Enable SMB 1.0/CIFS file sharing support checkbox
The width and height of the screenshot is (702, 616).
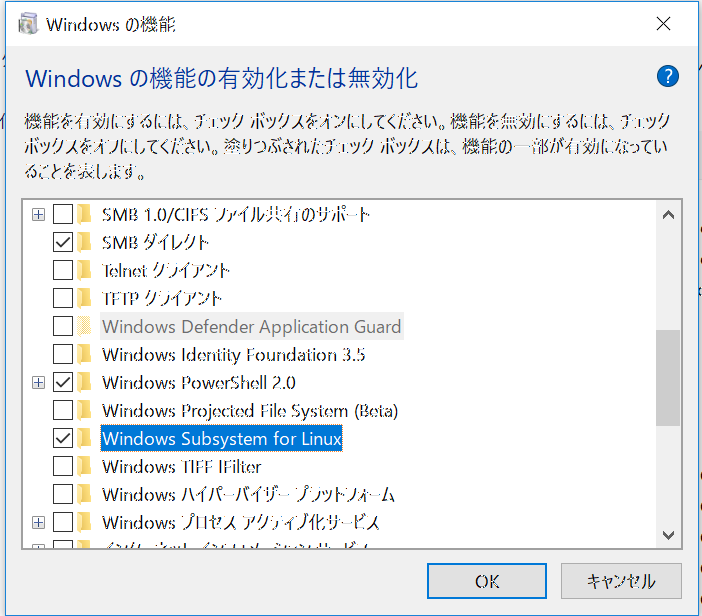tap(63, 214)
